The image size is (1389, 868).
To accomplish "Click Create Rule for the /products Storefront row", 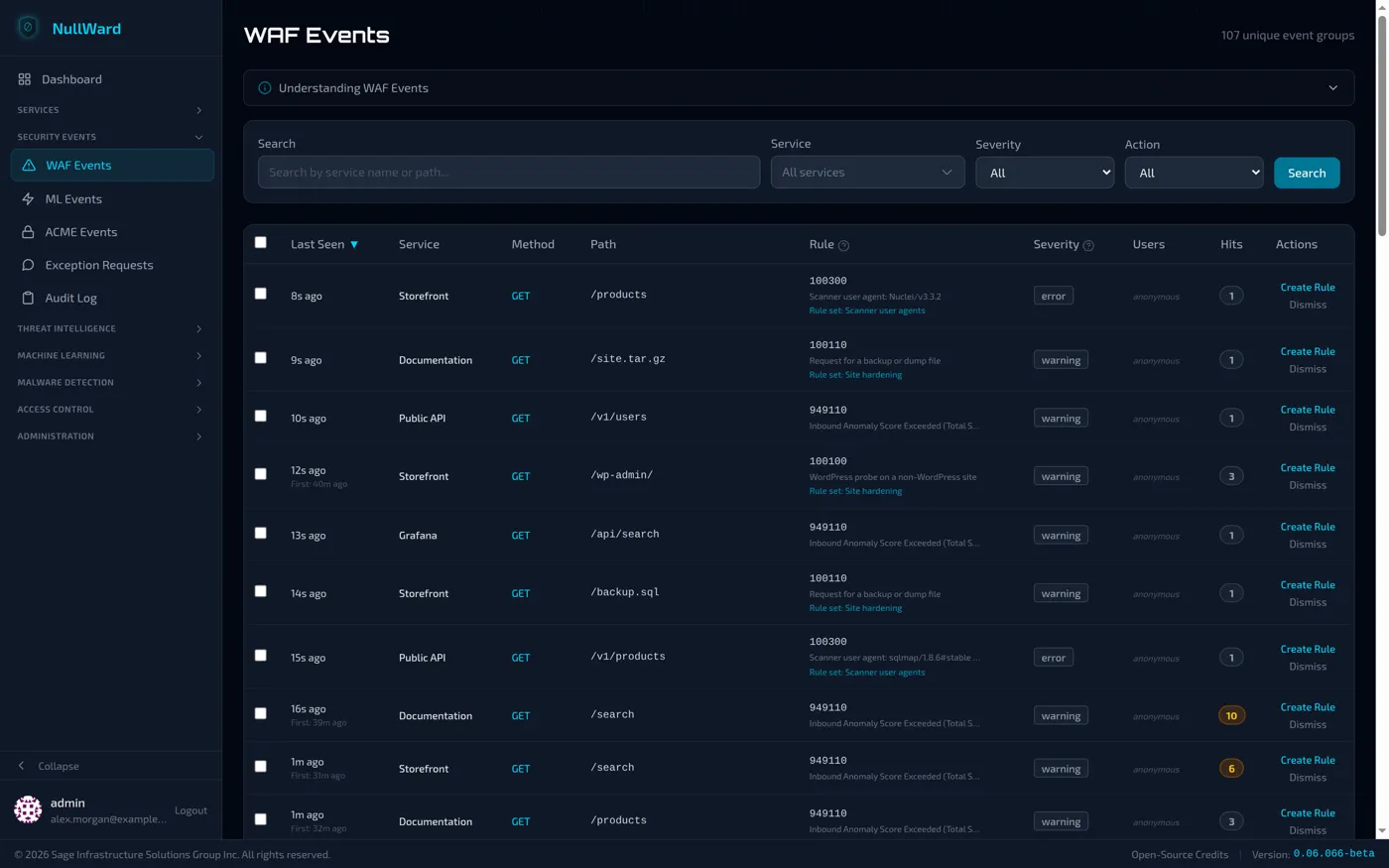I will click(1308, 288).
